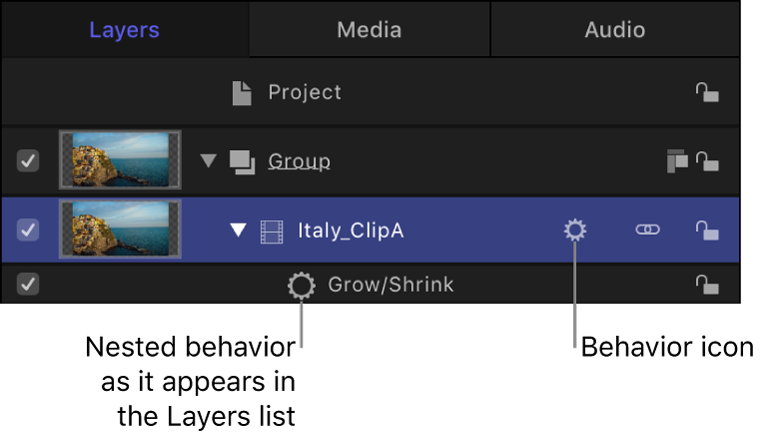Toggle lock on the Group row

(x=707, y=160)
